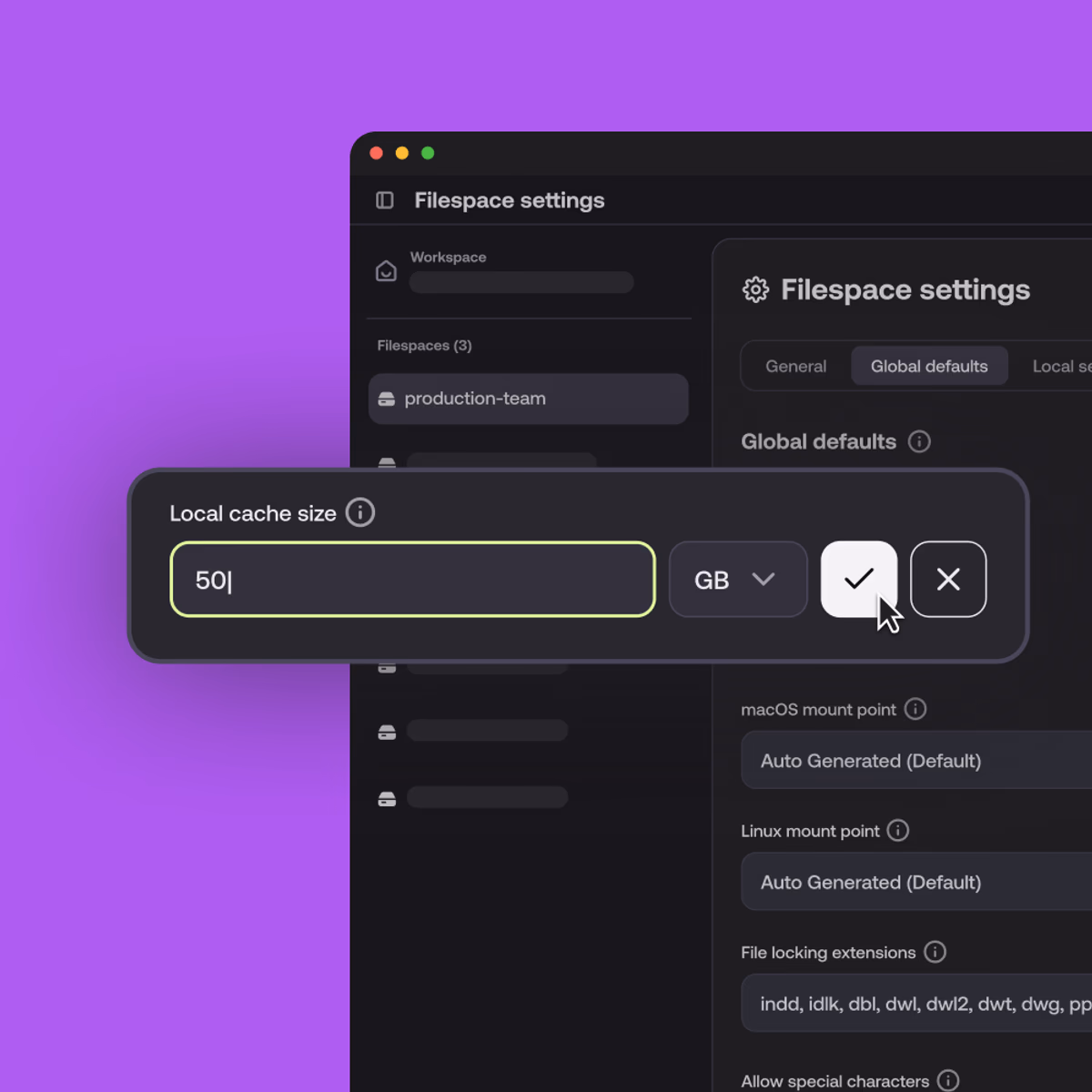This screenshot has width=1092, height=1092.
Task: Select the Global defaults tab
Action: (928, 366)
